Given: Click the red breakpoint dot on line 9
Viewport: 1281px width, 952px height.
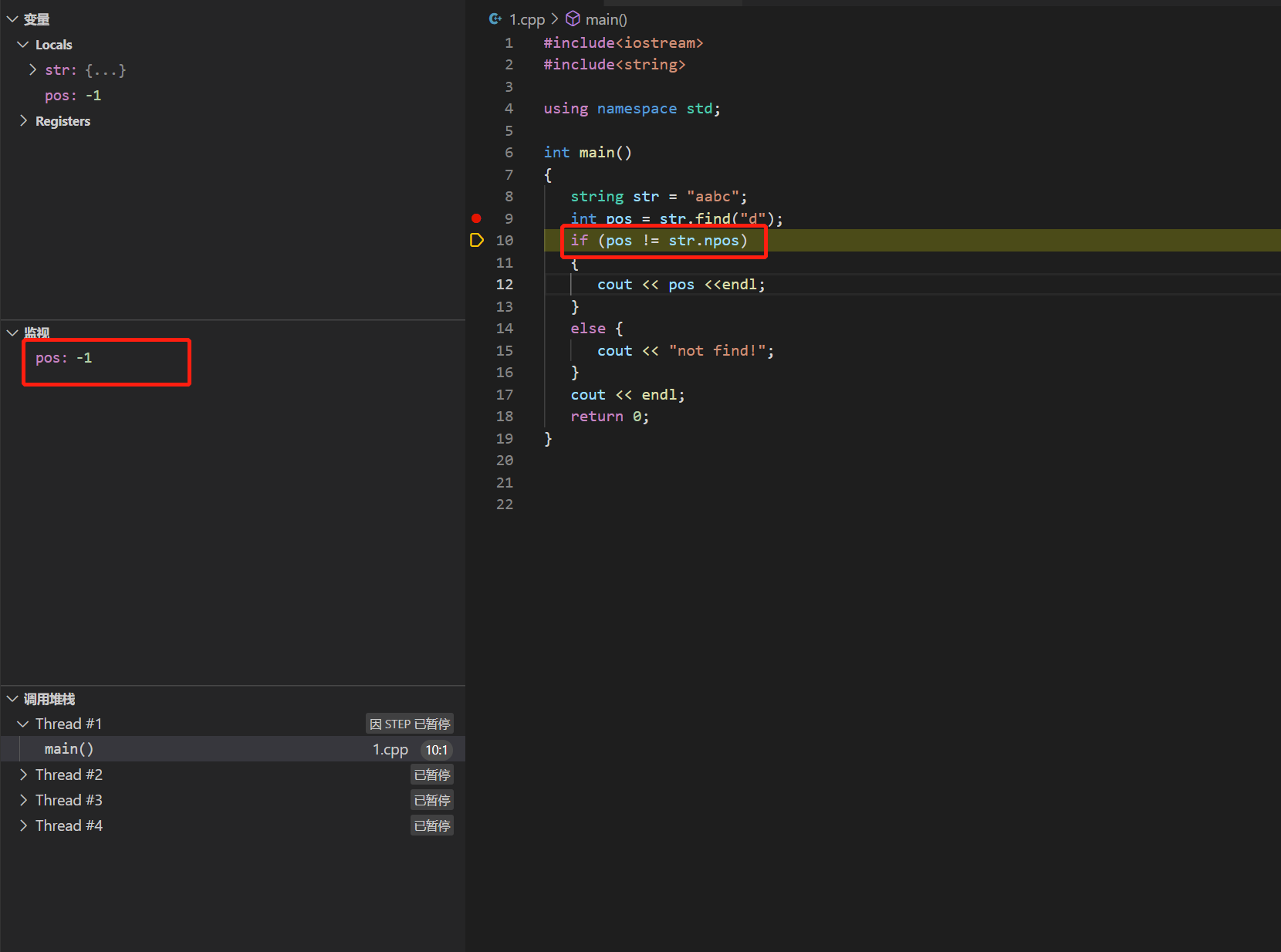Looking at the screenshot, I should [476, 218].
